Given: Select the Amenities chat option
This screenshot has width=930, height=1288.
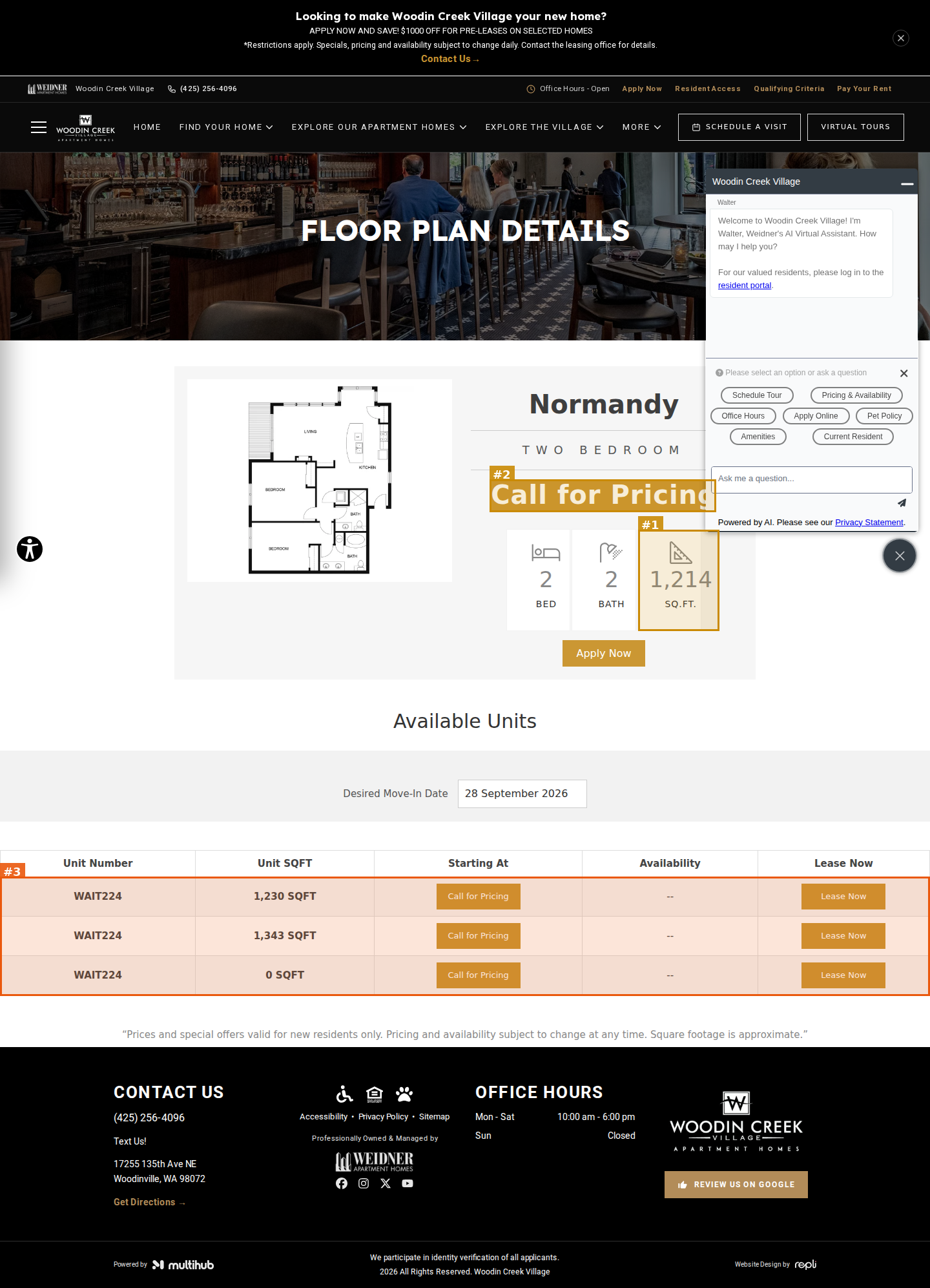Looking at the screenshot, I should [x=758, y=437].
